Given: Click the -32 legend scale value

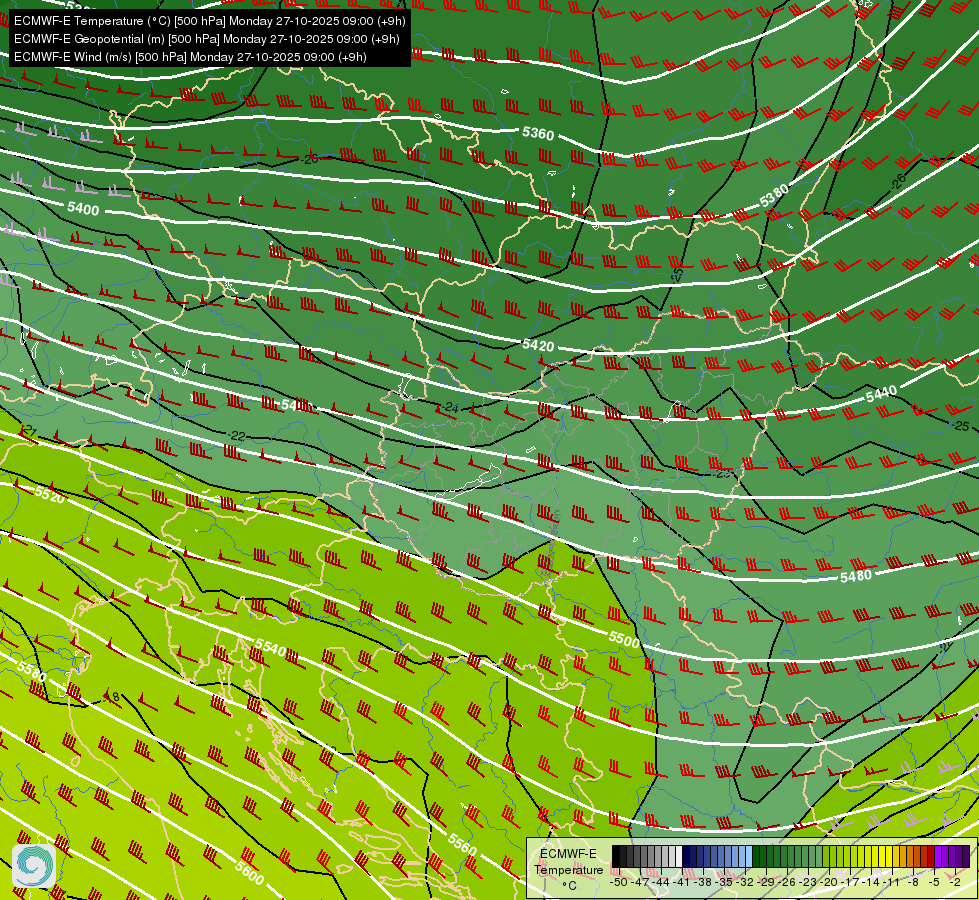Looking at the screenshot, I should click(x=745, y=882).
